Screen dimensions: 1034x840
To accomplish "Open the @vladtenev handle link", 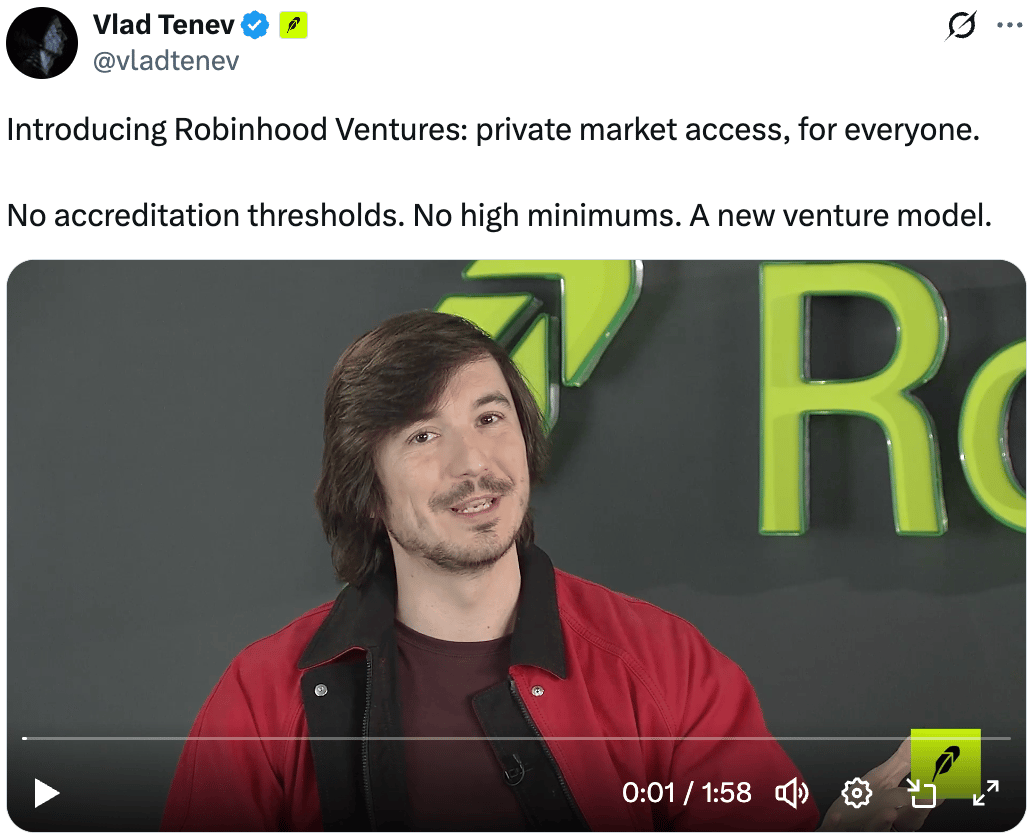I will tap(166, 61).
